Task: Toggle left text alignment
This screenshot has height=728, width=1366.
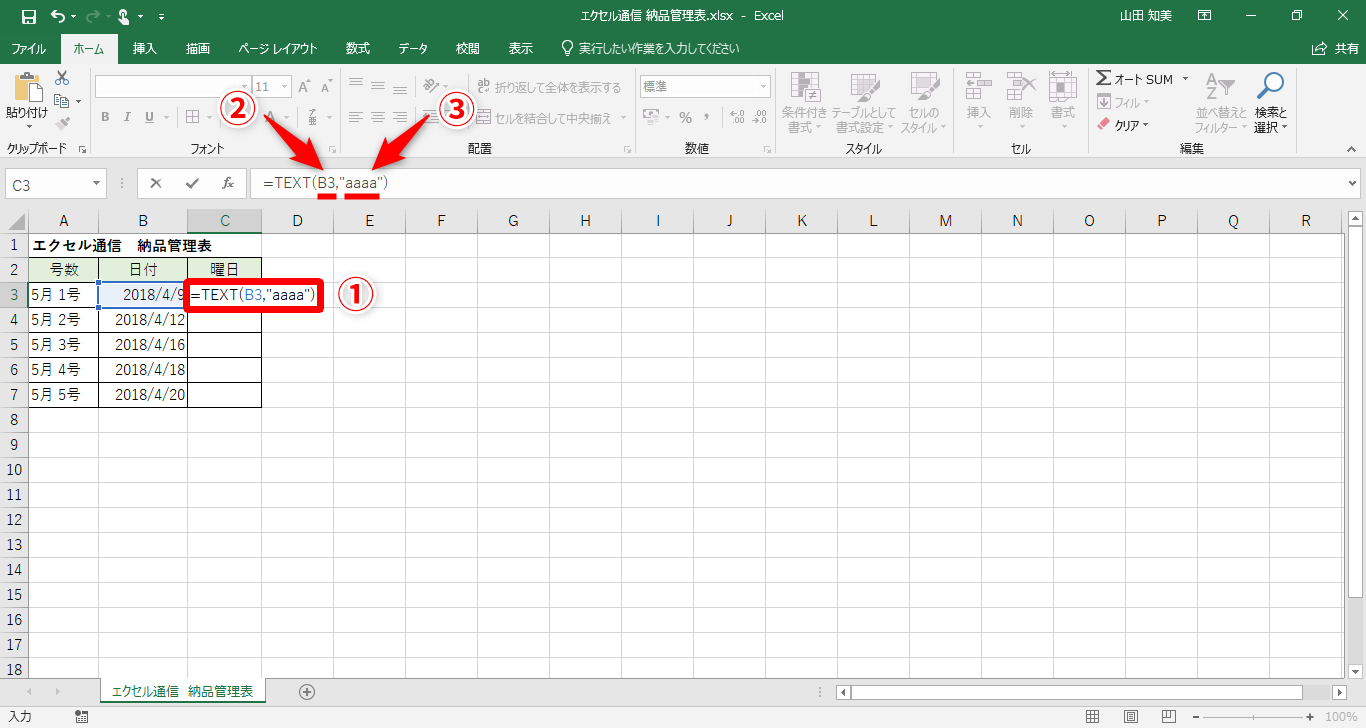Action: pyautogui.click(x=355, y=117)
